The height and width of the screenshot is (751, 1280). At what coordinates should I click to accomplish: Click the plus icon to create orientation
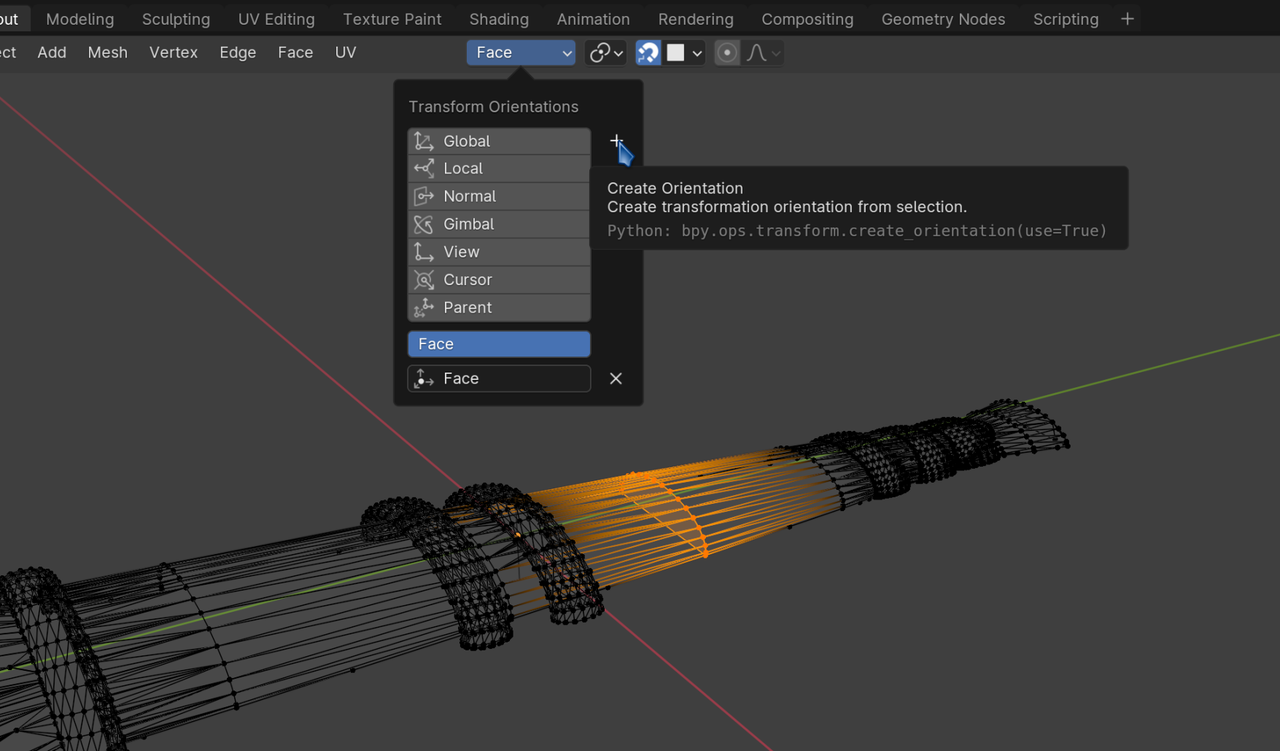[x=616, y=141]
